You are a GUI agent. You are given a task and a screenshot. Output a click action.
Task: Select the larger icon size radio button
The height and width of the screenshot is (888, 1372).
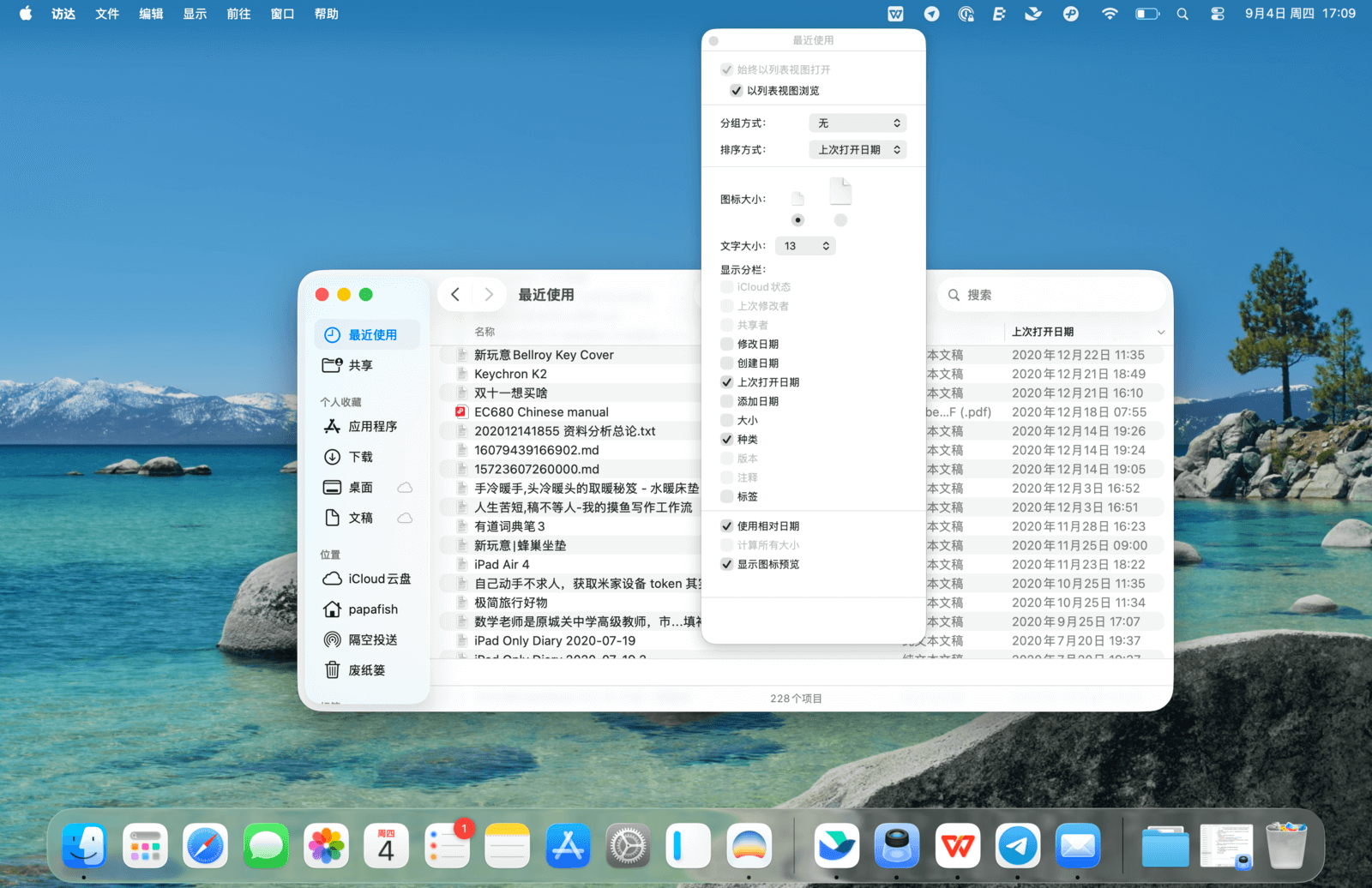click(x=840, y=220)
